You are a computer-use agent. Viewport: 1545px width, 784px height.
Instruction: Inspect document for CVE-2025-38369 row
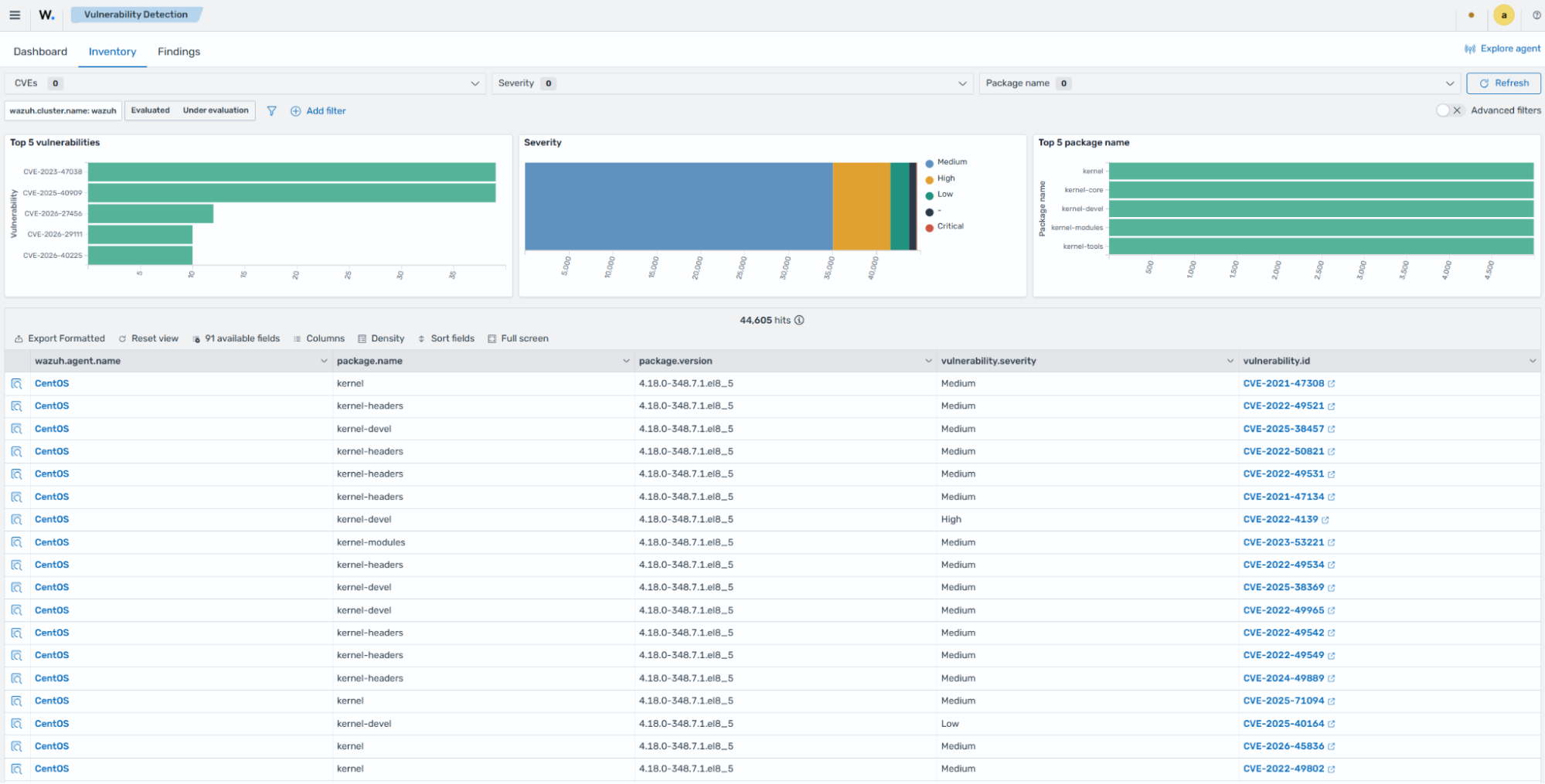point(16,588)
